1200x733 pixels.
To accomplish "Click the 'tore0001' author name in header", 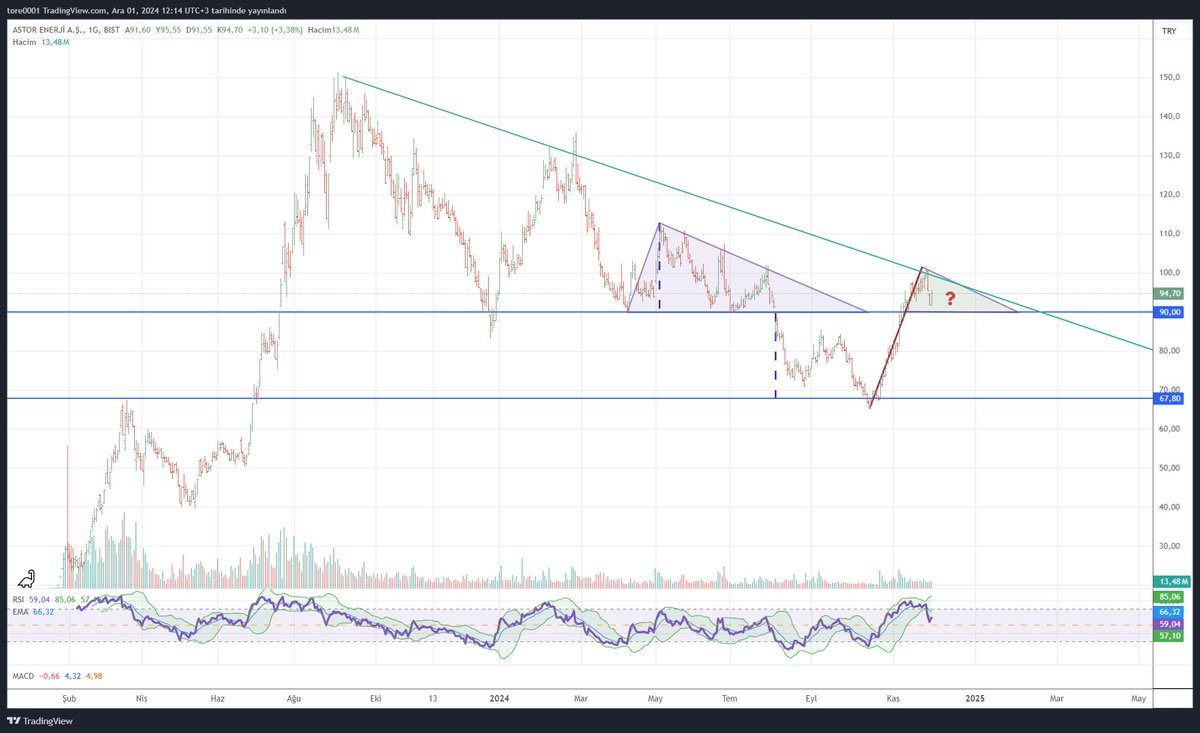I will pyautogui.click(x=23, y=10).
